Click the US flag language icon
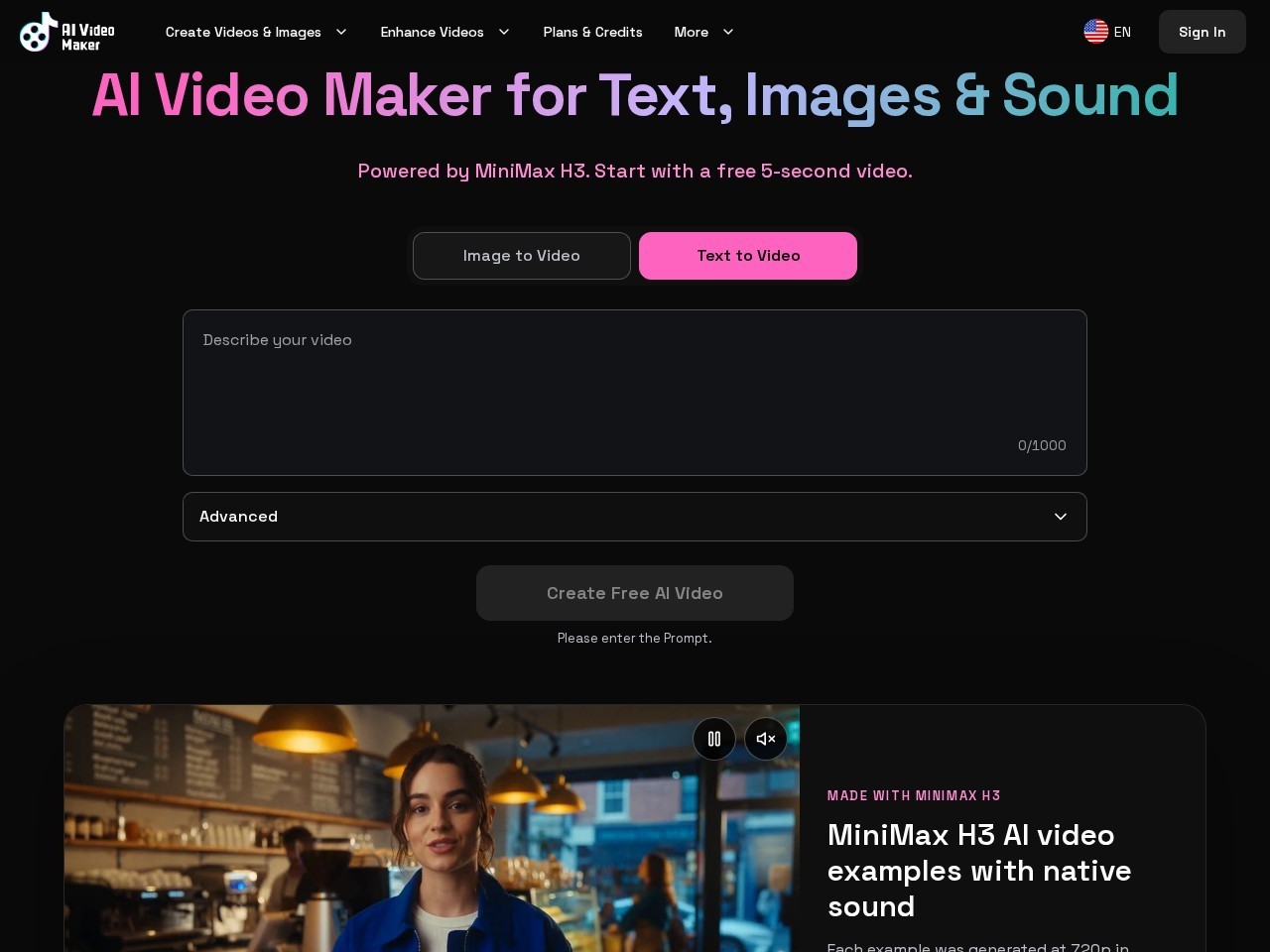Image resolution: width=1270 pixels, height=952 pixels. coord(1095,32)
